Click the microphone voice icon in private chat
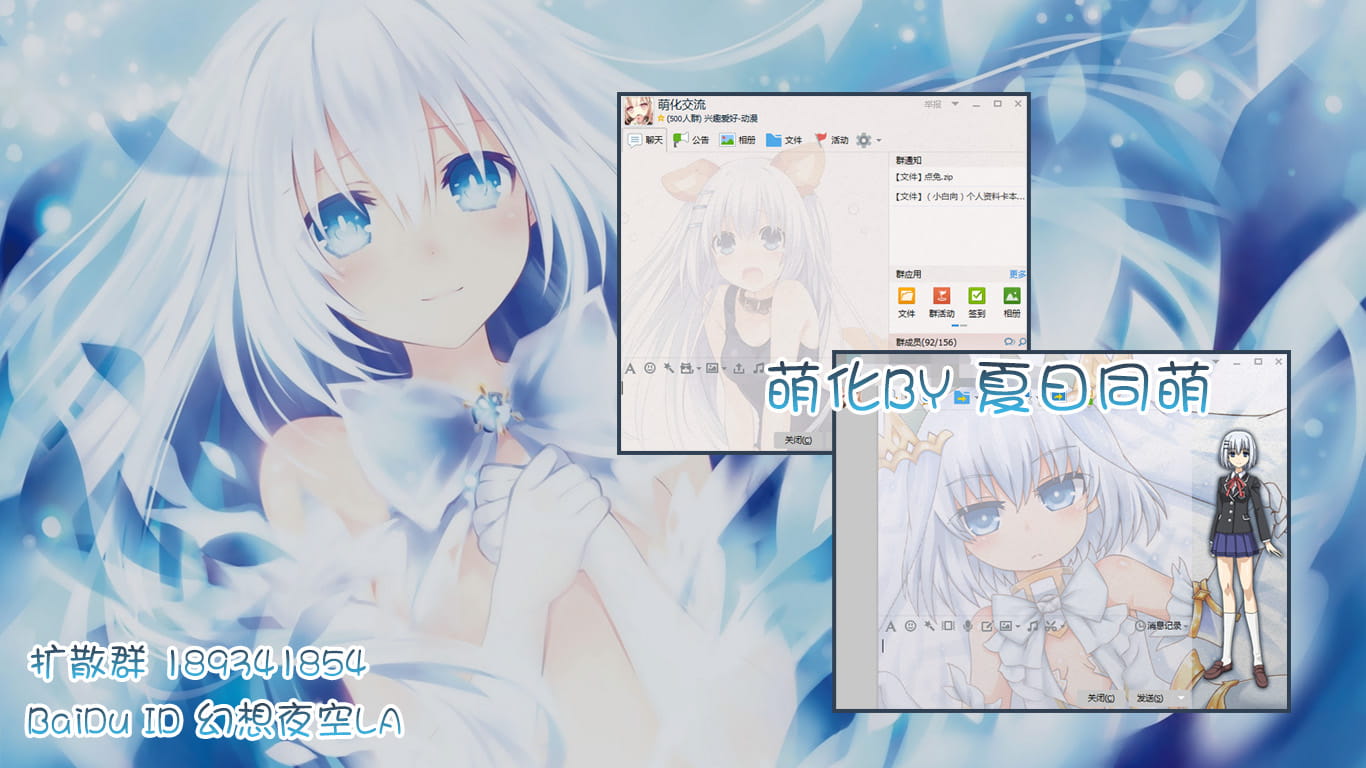The image size is (1366, 768). 967,626
